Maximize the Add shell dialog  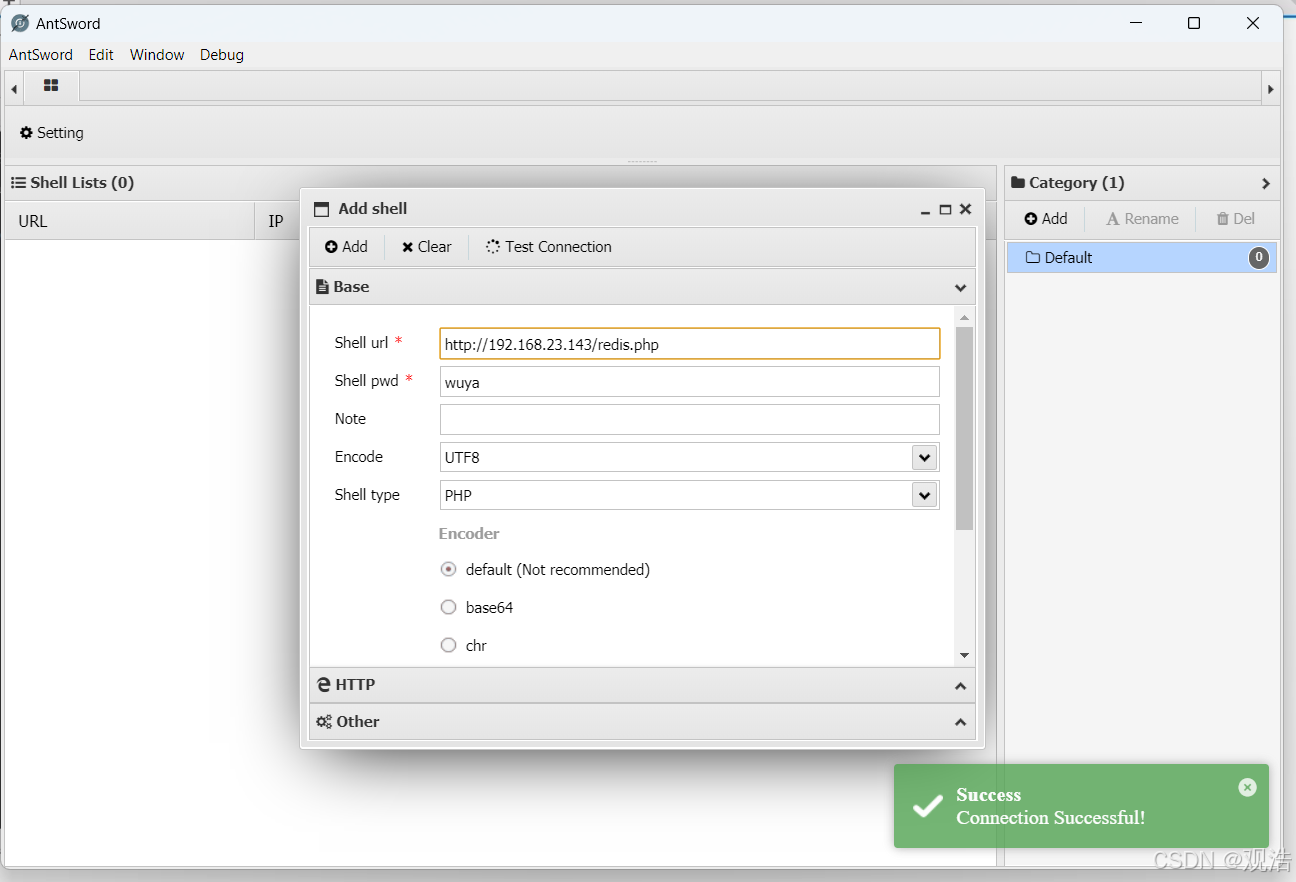click(945, 210)
